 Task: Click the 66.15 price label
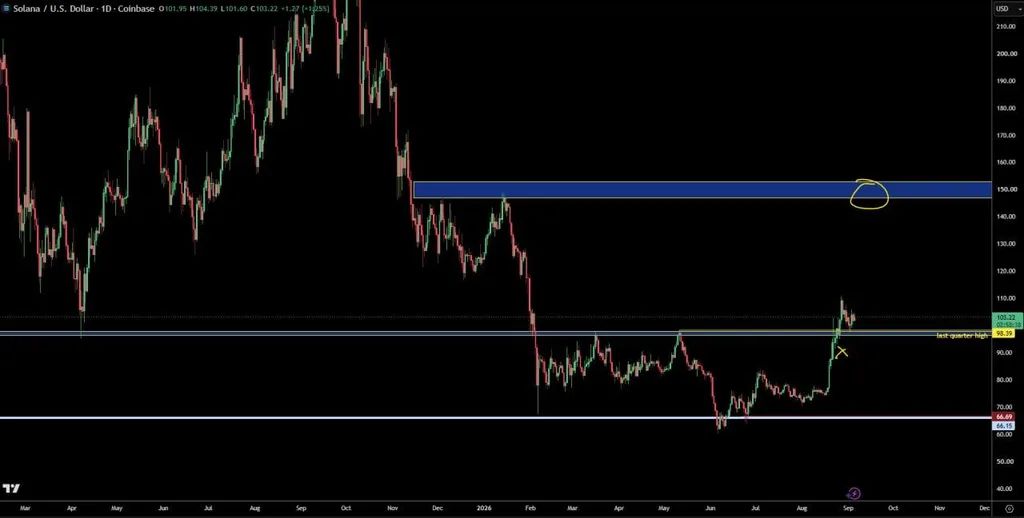pos(1003,425)
